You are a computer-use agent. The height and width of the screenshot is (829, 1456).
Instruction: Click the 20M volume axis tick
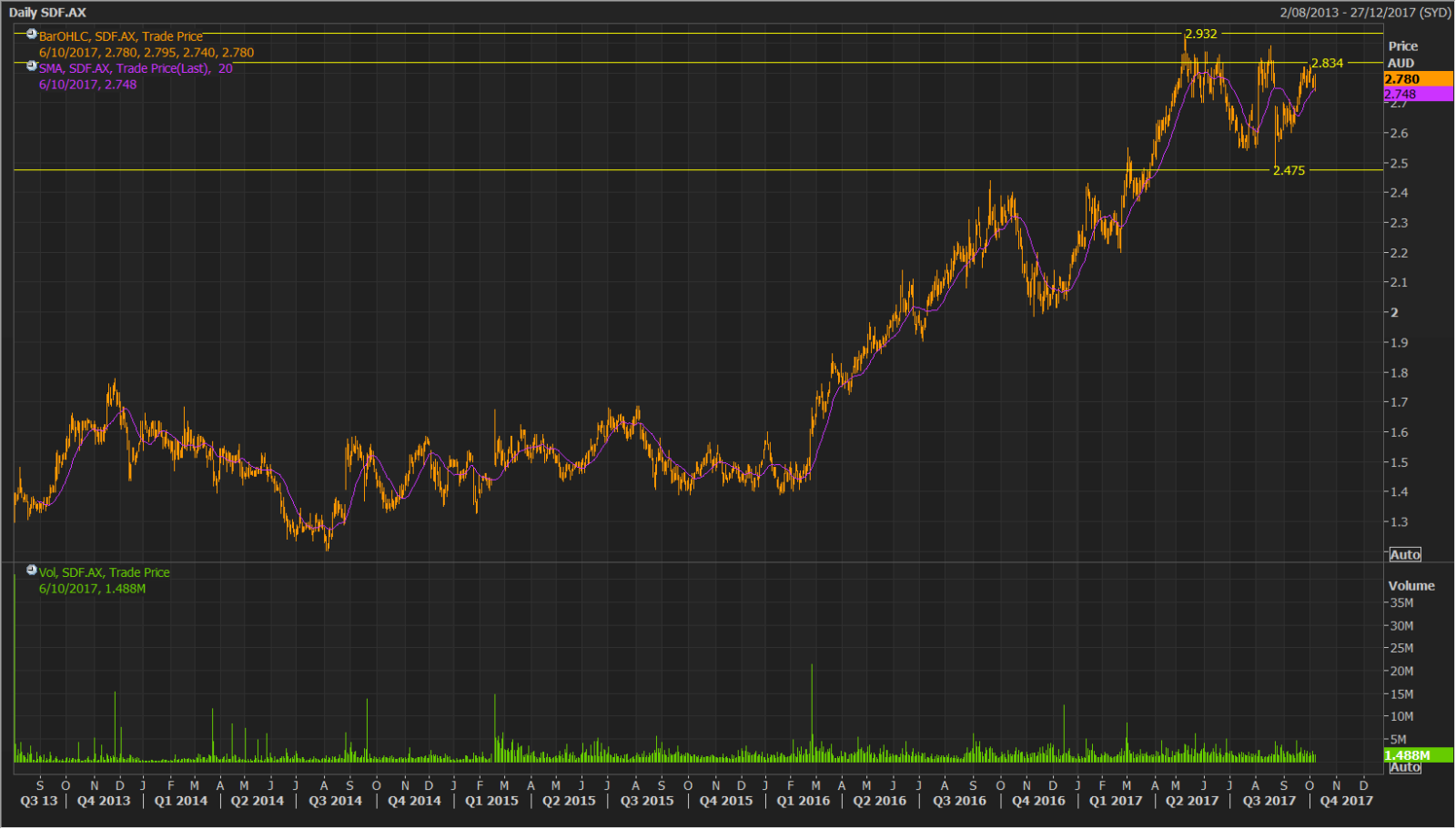[x=1401, y=672]
